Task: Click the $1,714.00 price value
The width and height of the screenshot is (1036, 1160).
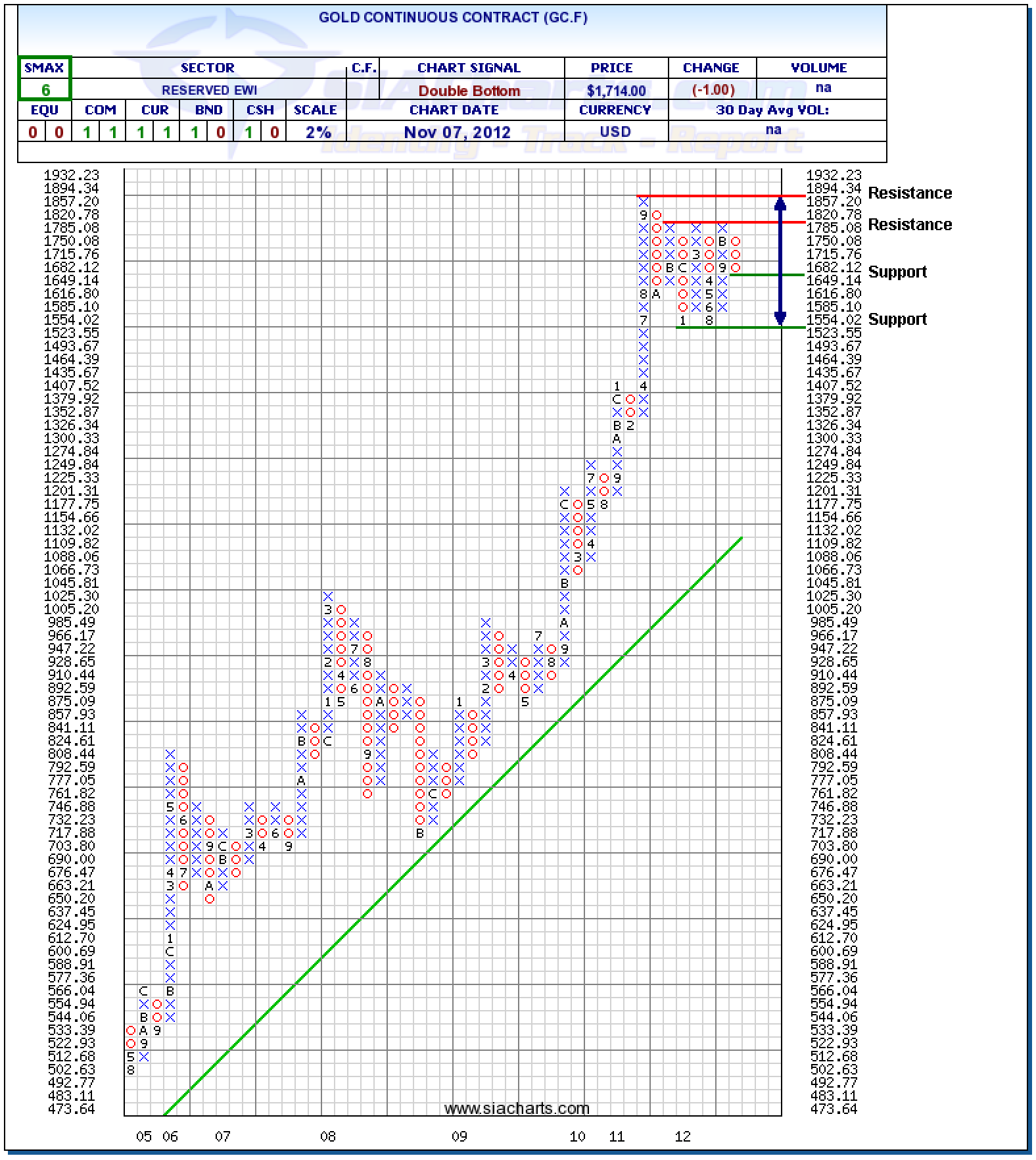Action: coord(616,91)
